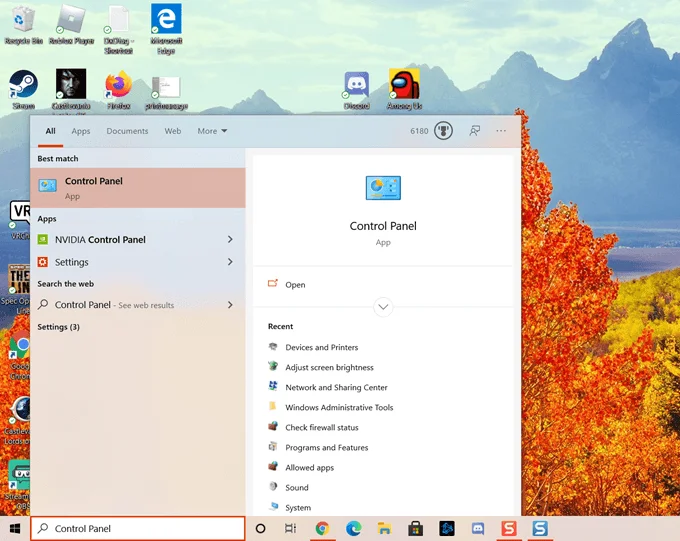The width and height of the screenshot is (680, 541).
Task: Click the Windows Start button
Action: (15, 528)
